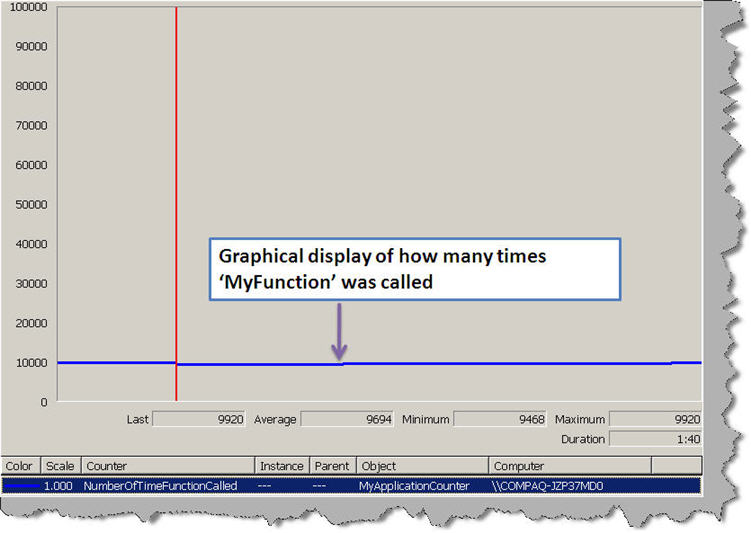
Task: Select the Maximum value field
Action: 655,420
